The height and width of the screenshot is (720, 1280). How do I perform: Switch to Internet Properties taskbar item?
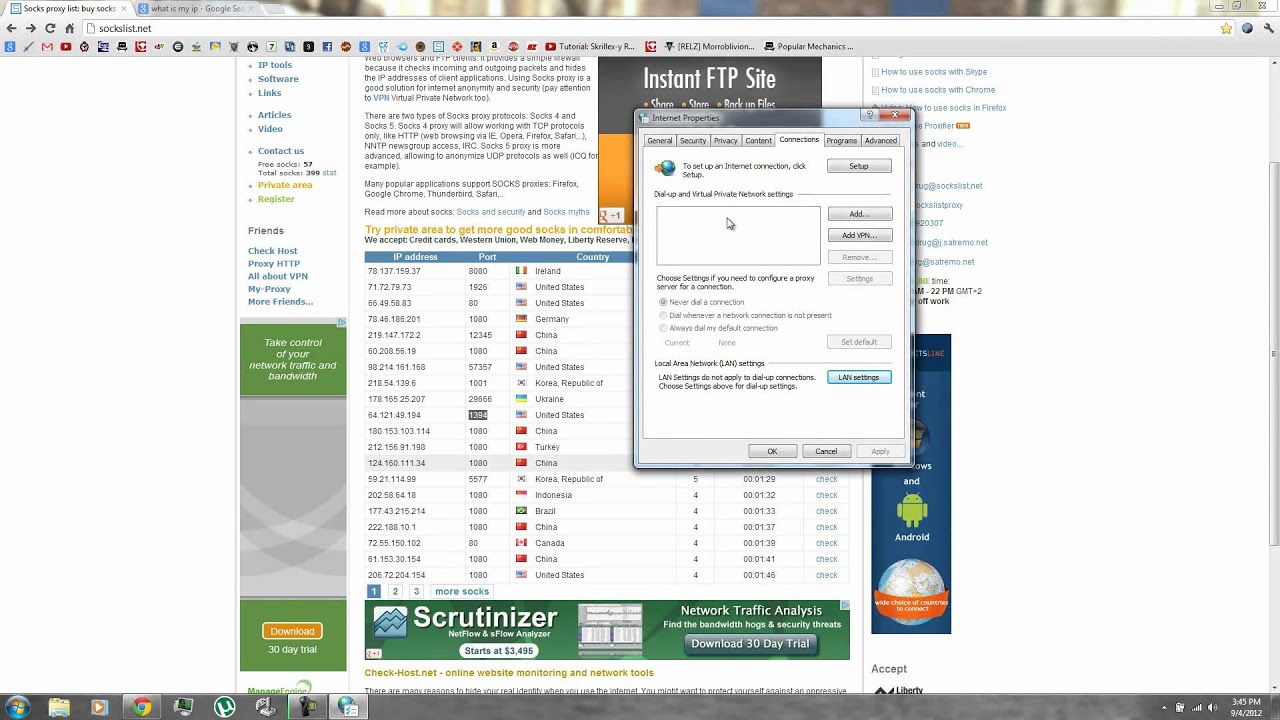pyautogui.click(x=348, y=707)
